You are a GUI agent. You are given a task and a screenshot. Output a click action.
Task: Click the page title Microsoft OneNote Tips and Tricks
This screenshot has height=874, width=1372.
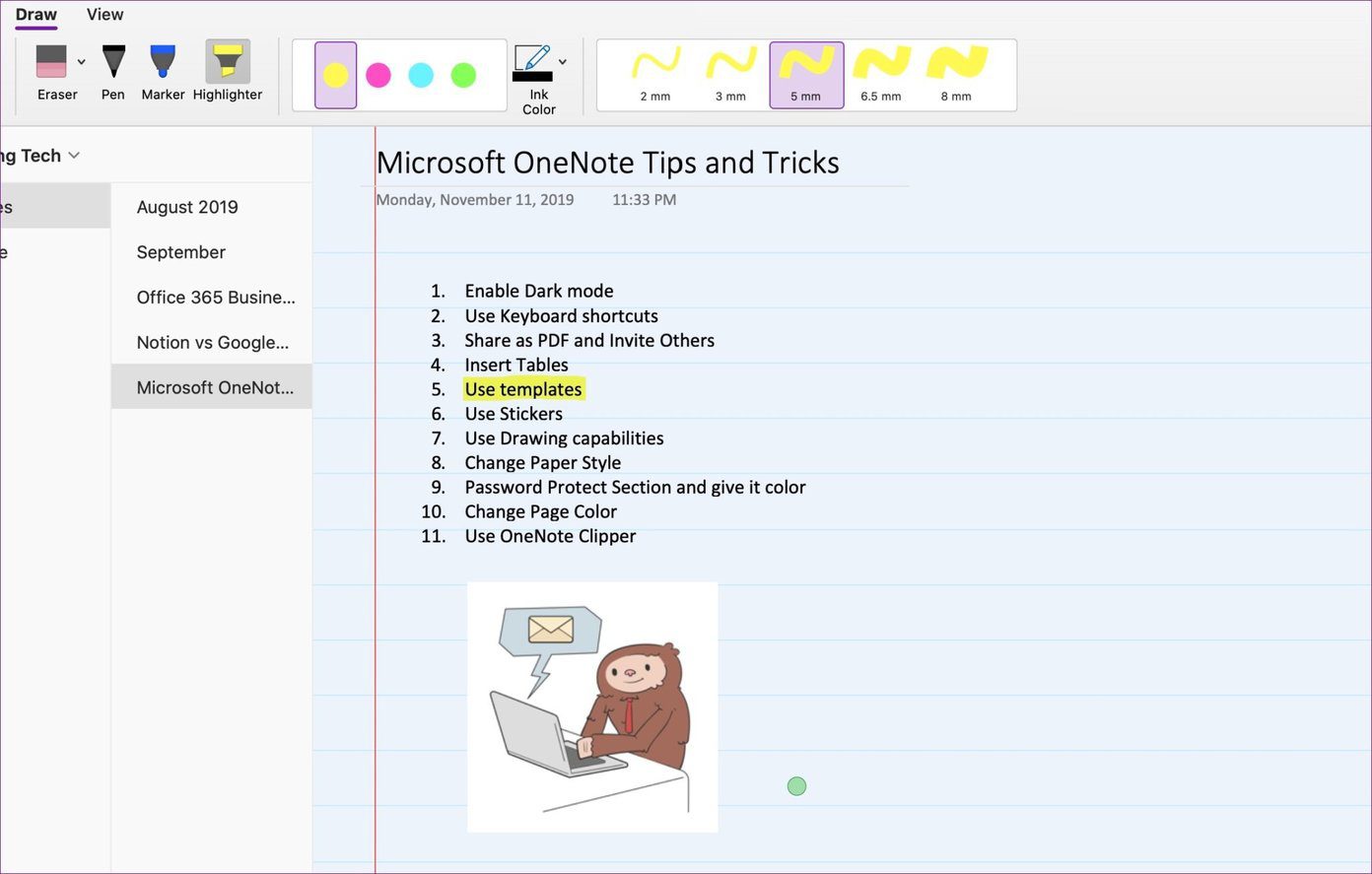(608, 163)
